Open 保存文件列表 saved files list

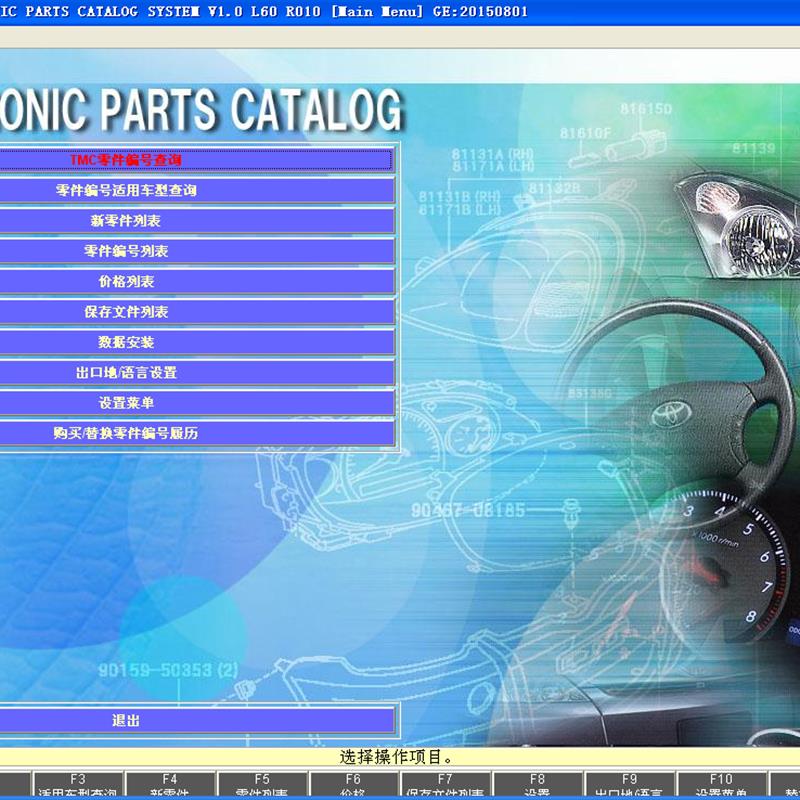click(x=196, y=312)
